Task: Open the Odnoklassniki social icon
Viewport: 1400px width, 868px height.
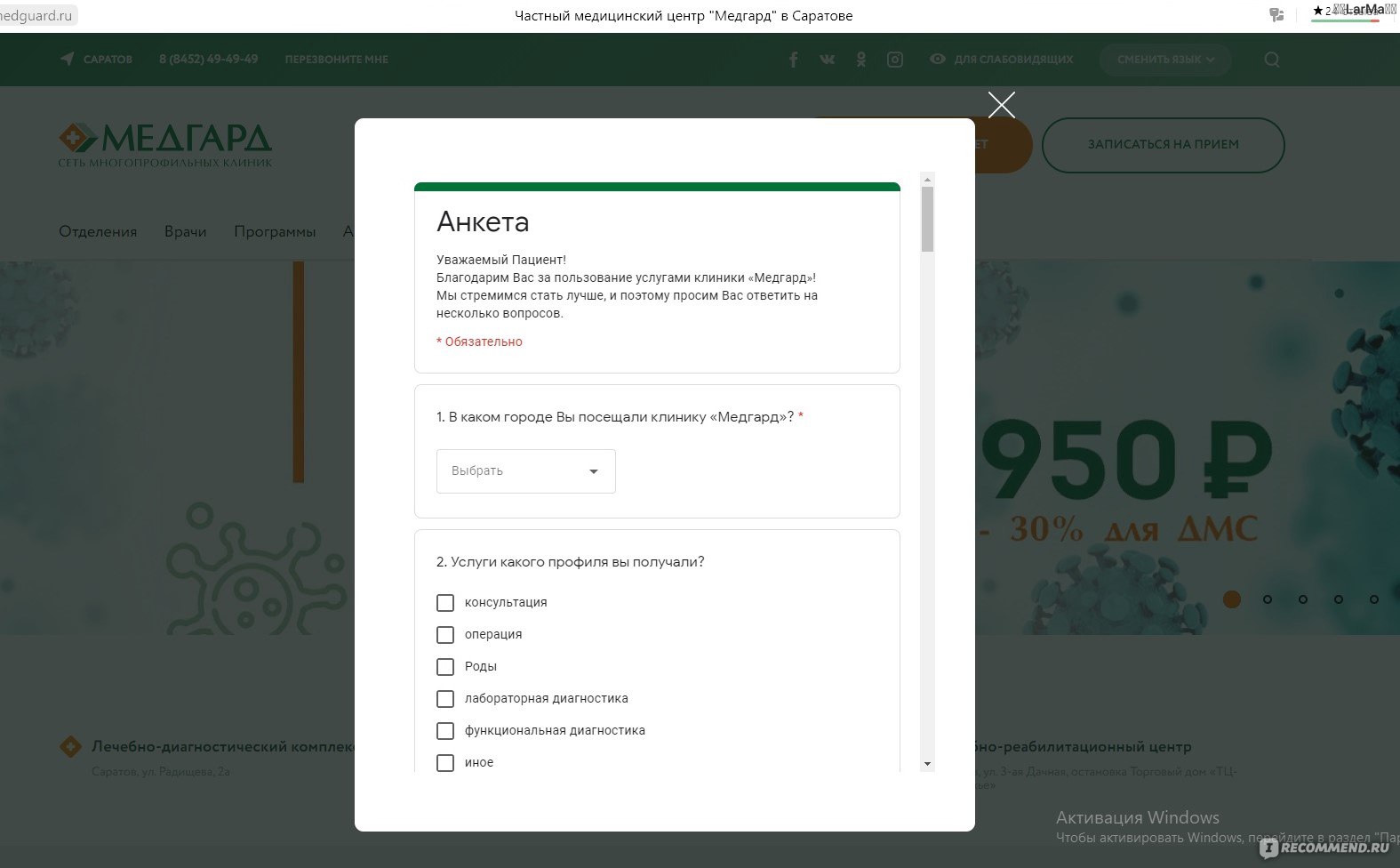Action: [x=860, y=60]
